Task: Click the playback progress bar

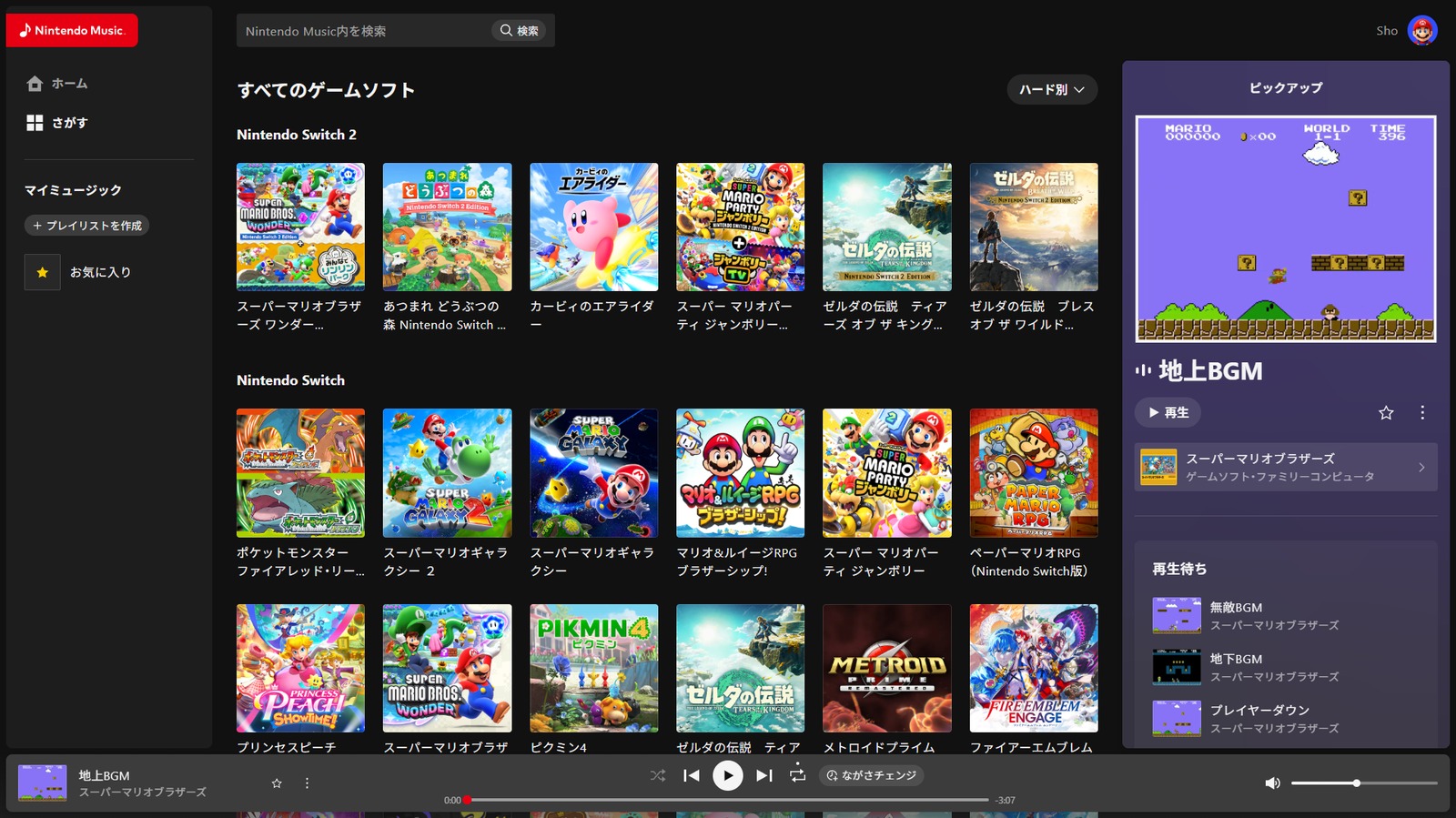Action: pyautogui.click(x=728, y=800)
